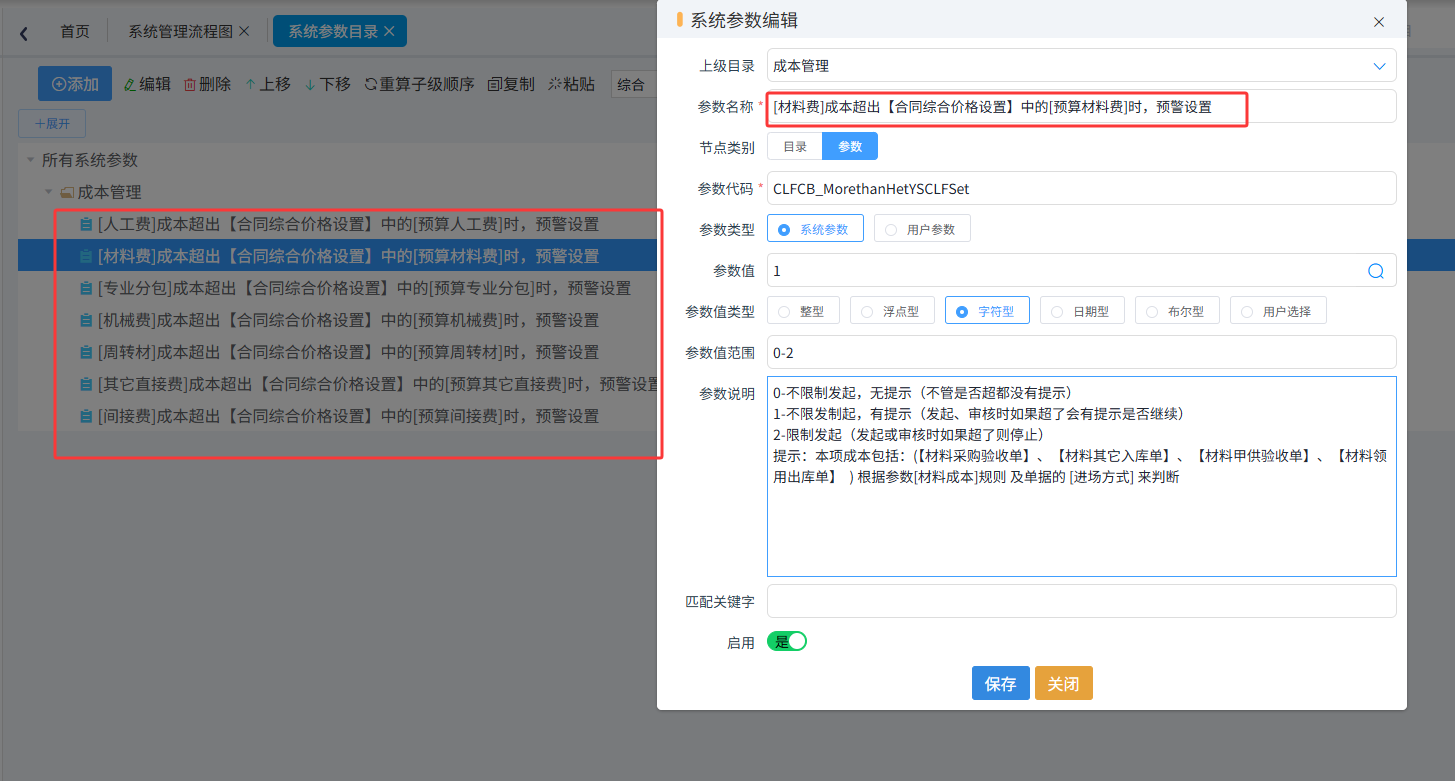The image size is (1455, 781).
Task: Click the folder icon beside 成本管理
Action: tap(67, 192)
